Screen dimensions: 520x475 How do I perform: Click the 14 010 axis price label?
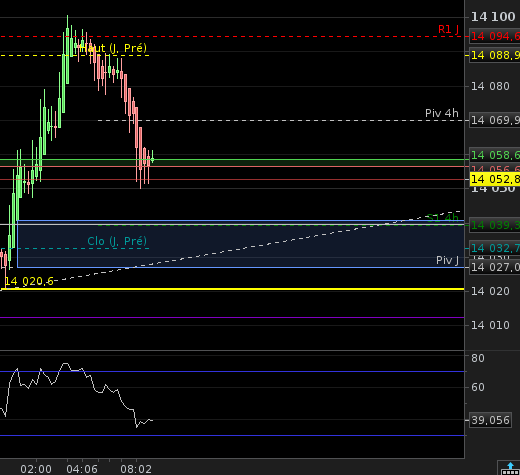(490, 325)
